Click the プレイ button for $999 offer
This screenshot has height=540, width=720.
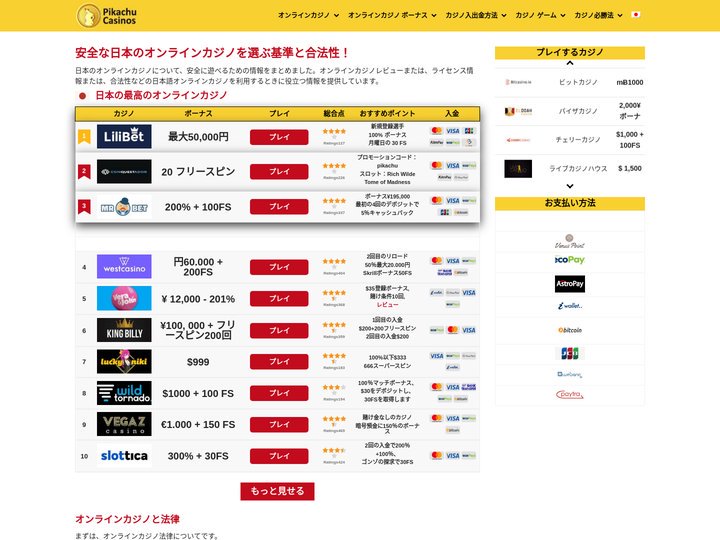(279, 362)
